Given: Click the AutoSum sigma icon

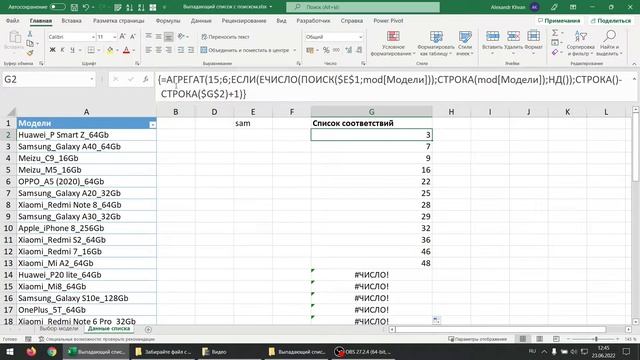Looking at the screenshot, I should (555, 33).
